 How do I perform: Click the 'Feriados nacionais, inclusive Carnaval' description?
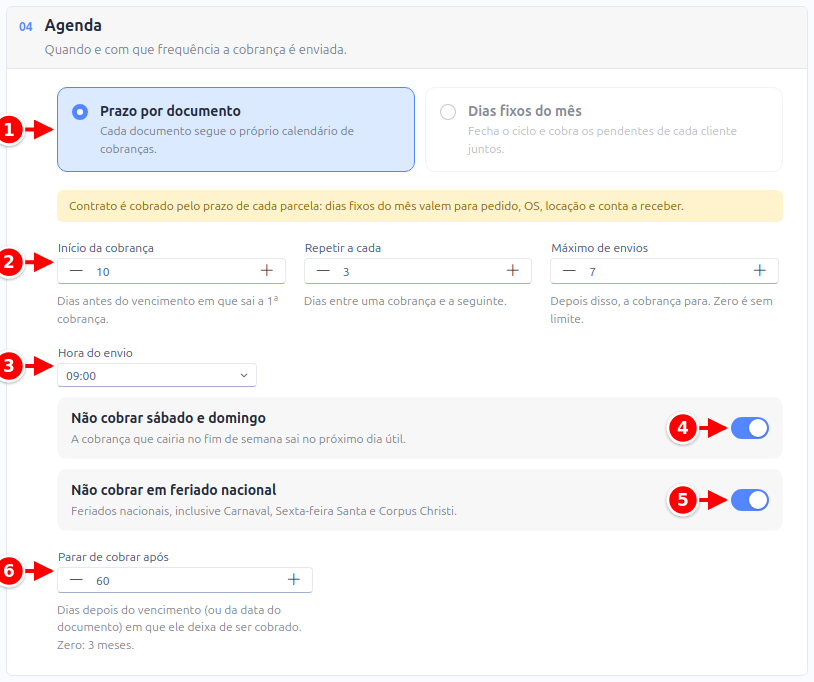pyautogui.click(x=264, y=511)
